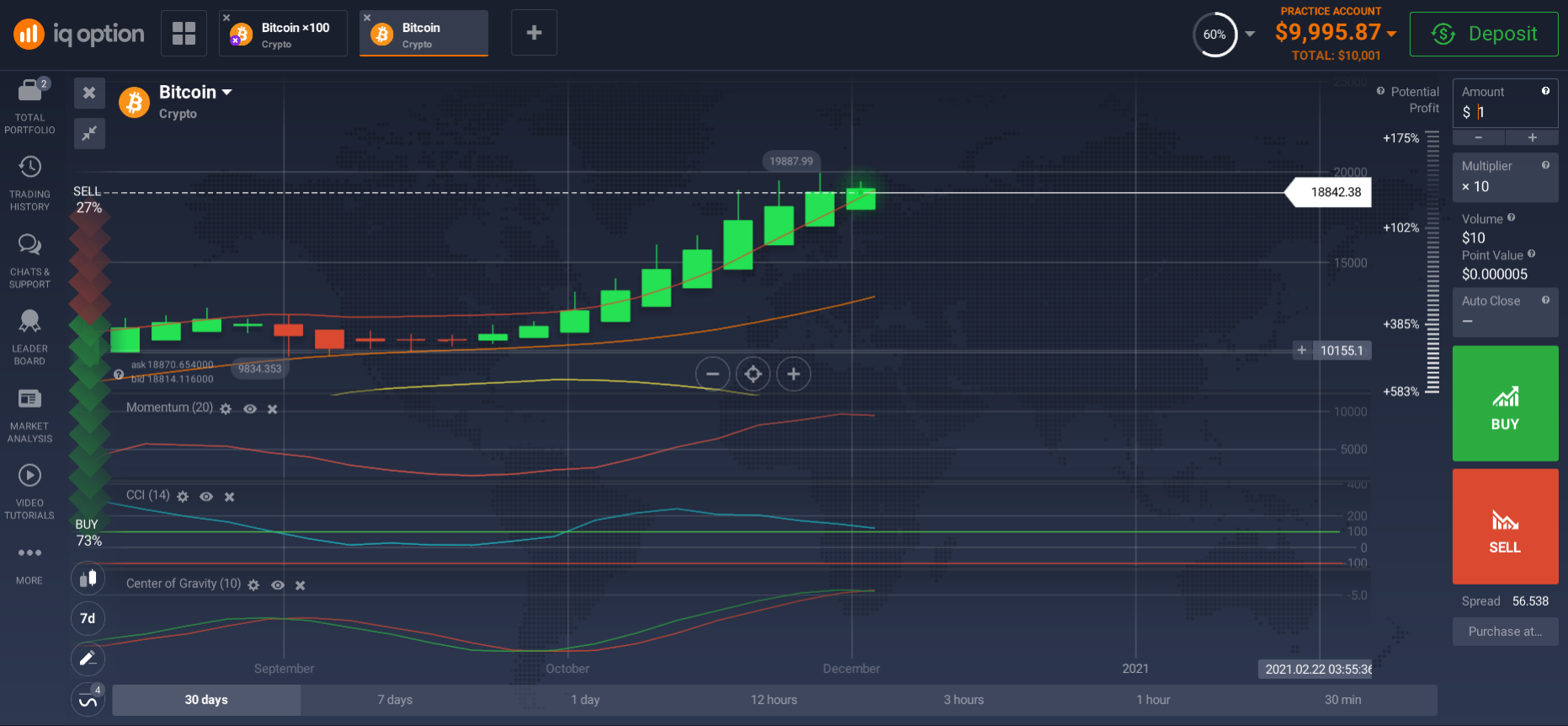Screen dimensions: 1568x726
Task: Open CCI (14) settings gear
Action: [x=183, y=497]
